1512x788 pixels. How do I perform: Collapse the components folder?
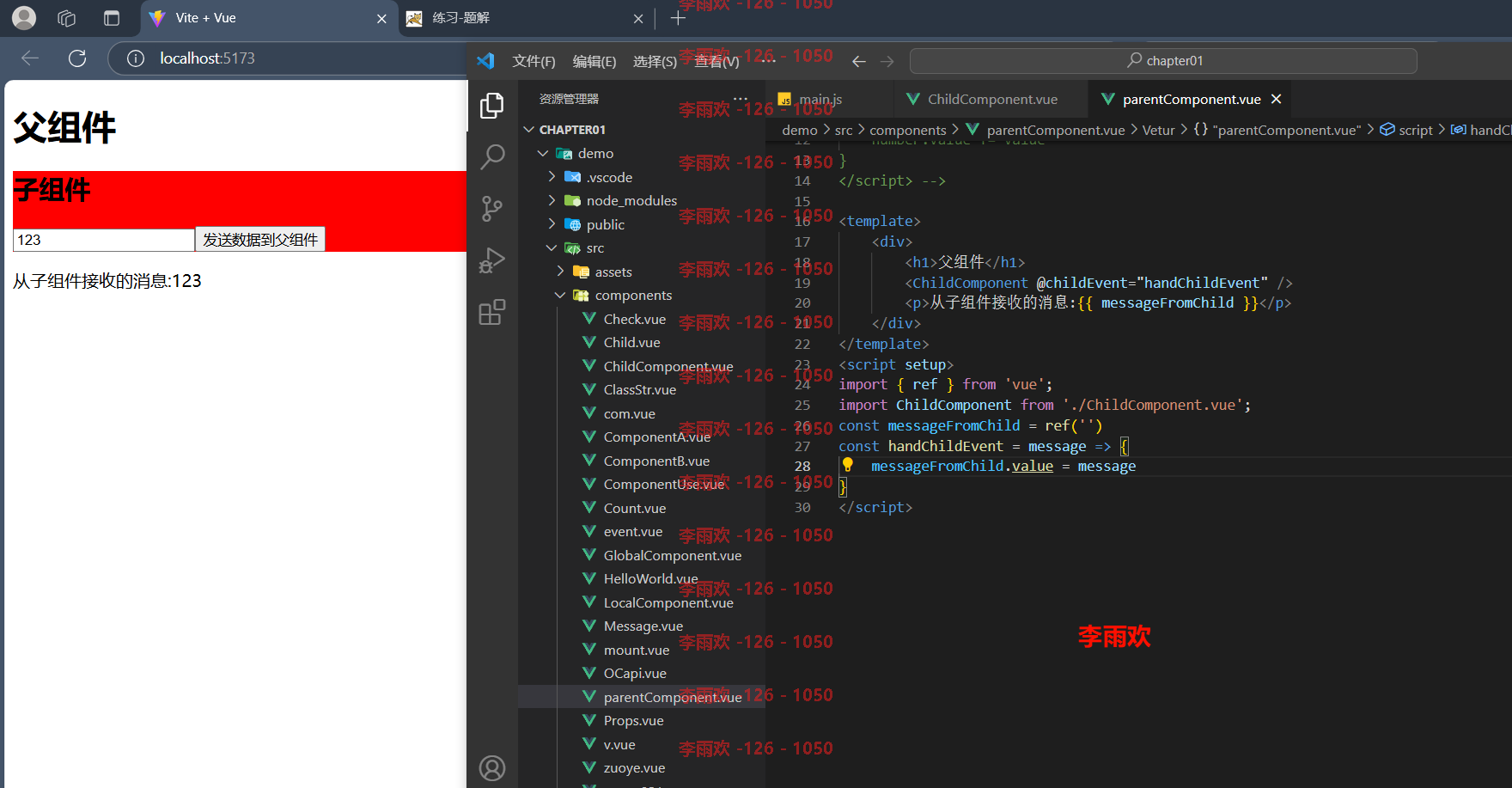point(560,295)
